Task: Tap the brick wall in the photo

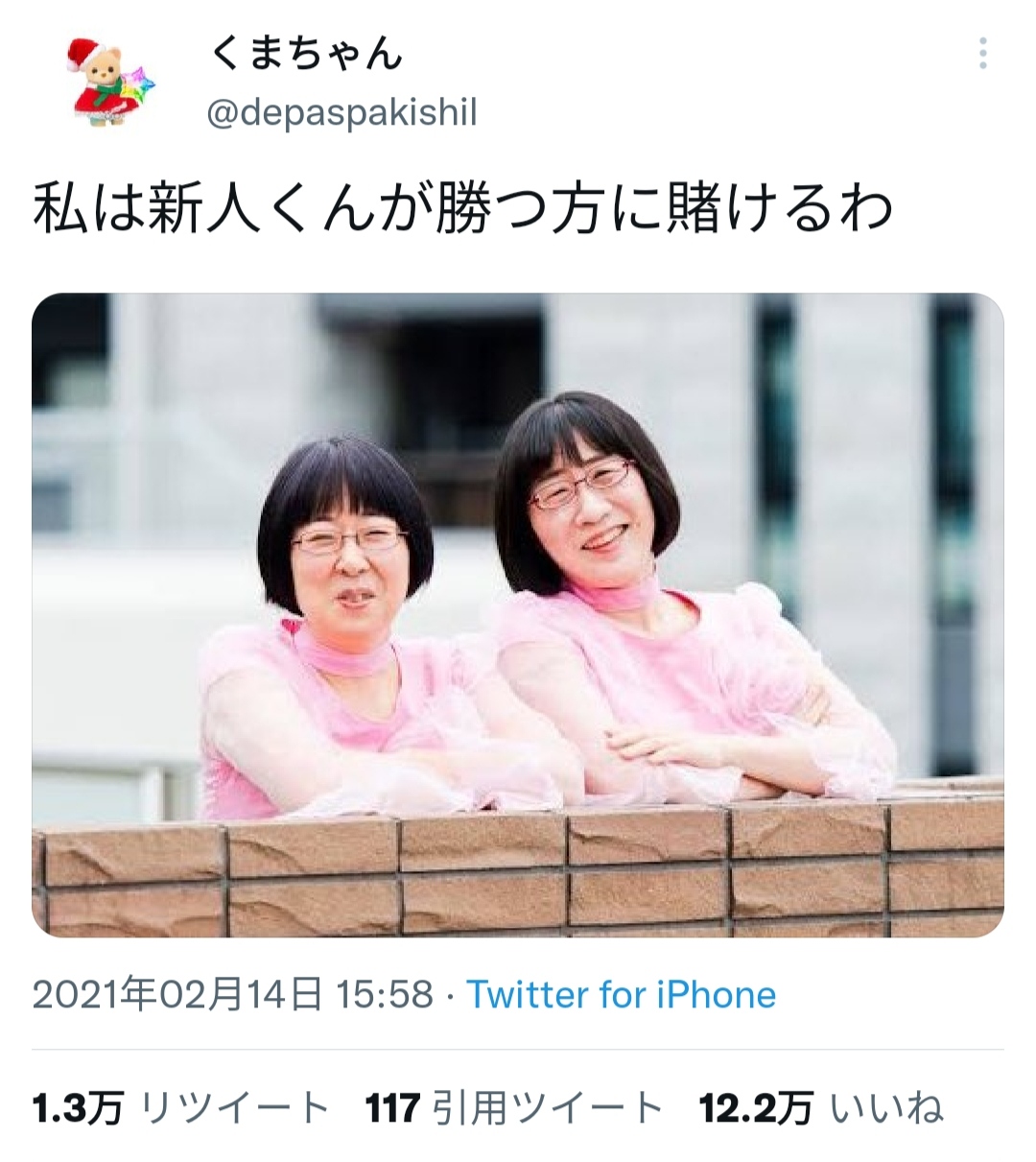Action: pos(518,868)
